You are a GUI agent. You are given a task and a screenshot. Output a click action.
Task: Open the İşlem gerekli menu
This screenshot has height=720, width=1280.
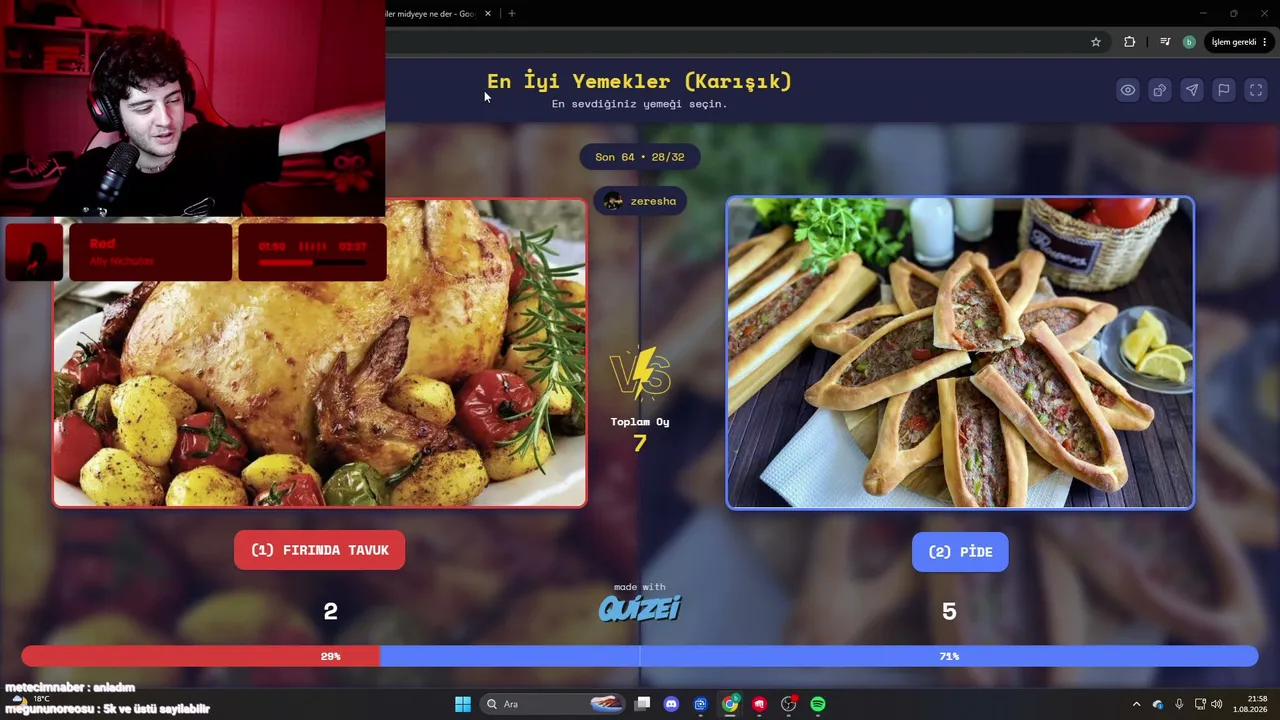1239,42
